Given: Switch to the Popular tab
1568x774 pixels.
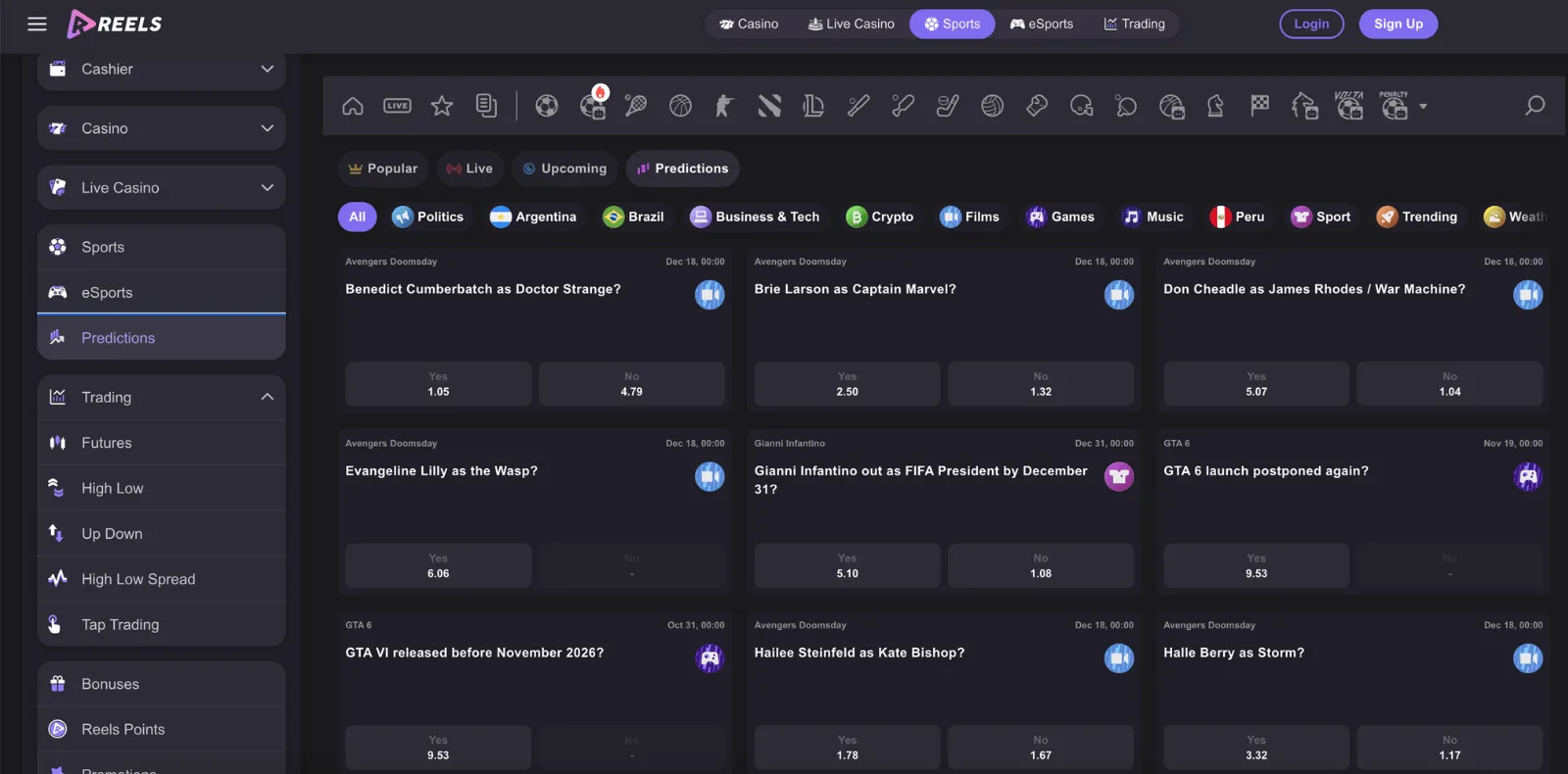Looking at the screenshot, I should coord(383,169).
